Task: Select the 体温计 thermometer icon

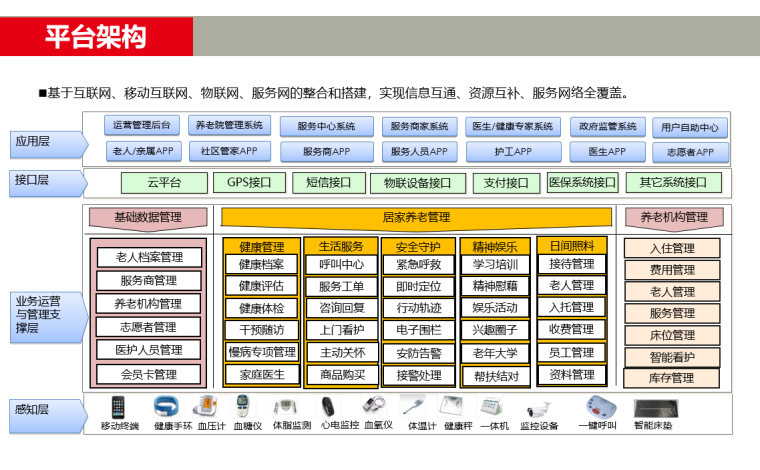Action: [x=413, y=407]
